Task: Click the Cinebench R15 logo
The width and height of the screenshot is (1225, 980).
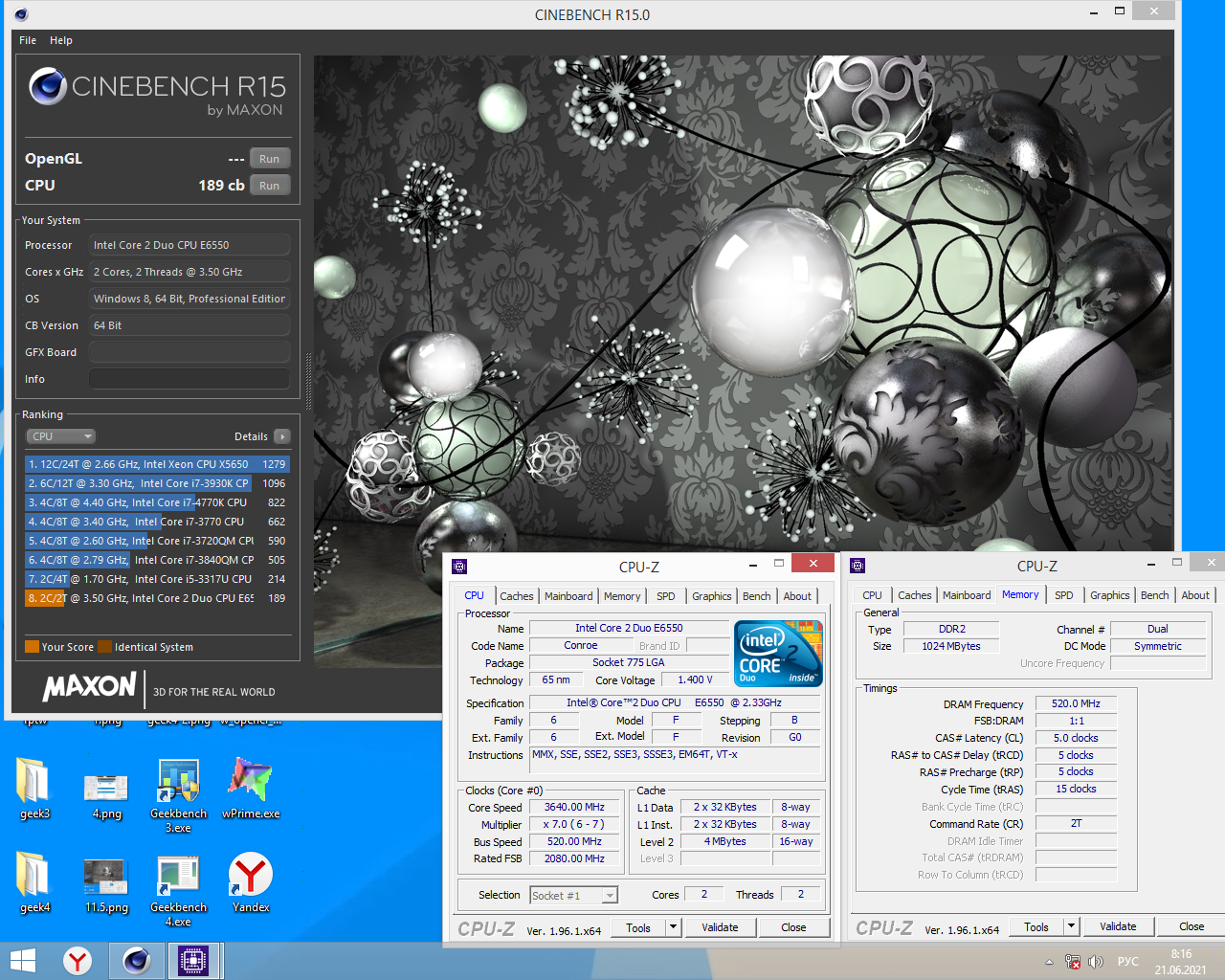Action: tap(158, 94)
